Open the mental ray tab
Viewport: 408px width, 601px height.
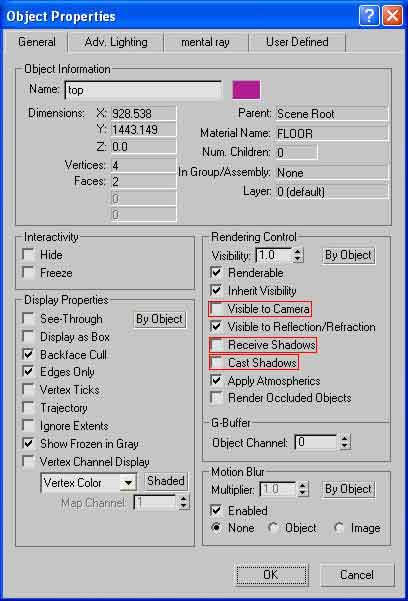click(206, 42)
